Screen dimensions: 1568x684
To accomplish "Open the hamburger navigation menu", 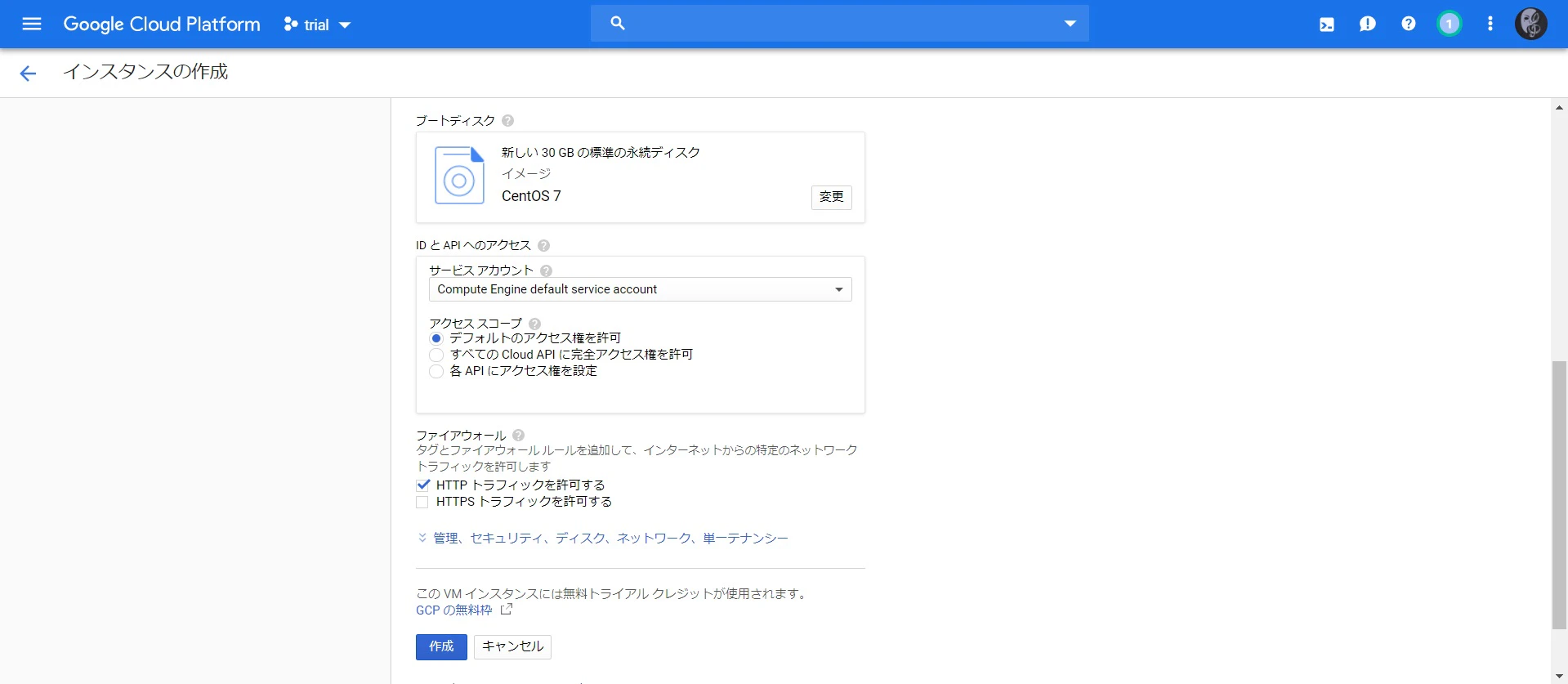I will pyautogui.click(x=32, y=24).
